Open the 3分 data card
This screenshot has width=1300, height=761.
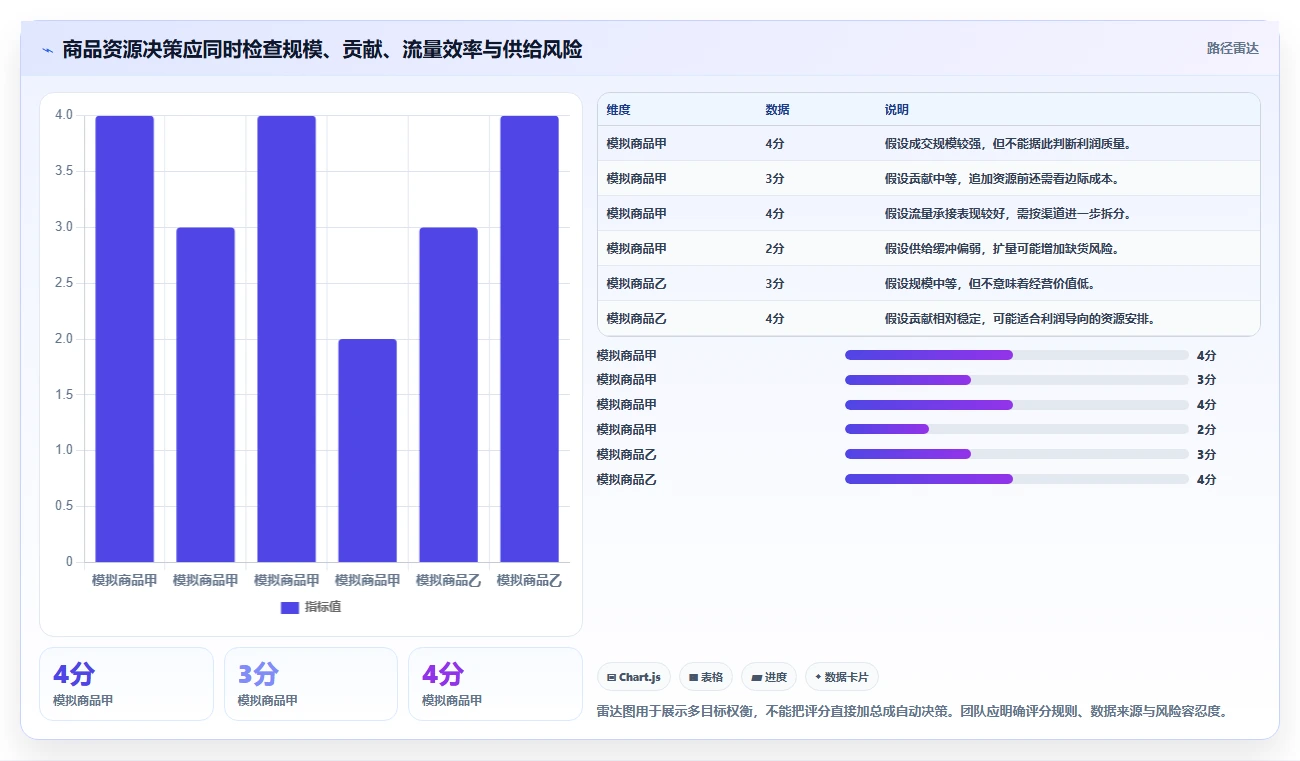(x=311, y=684)
